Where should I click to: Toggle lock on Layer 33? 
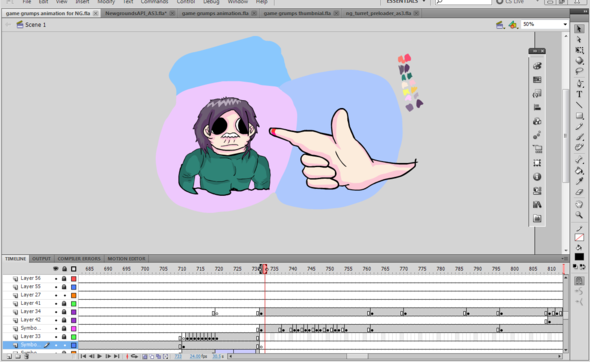(x=64, y=337)
